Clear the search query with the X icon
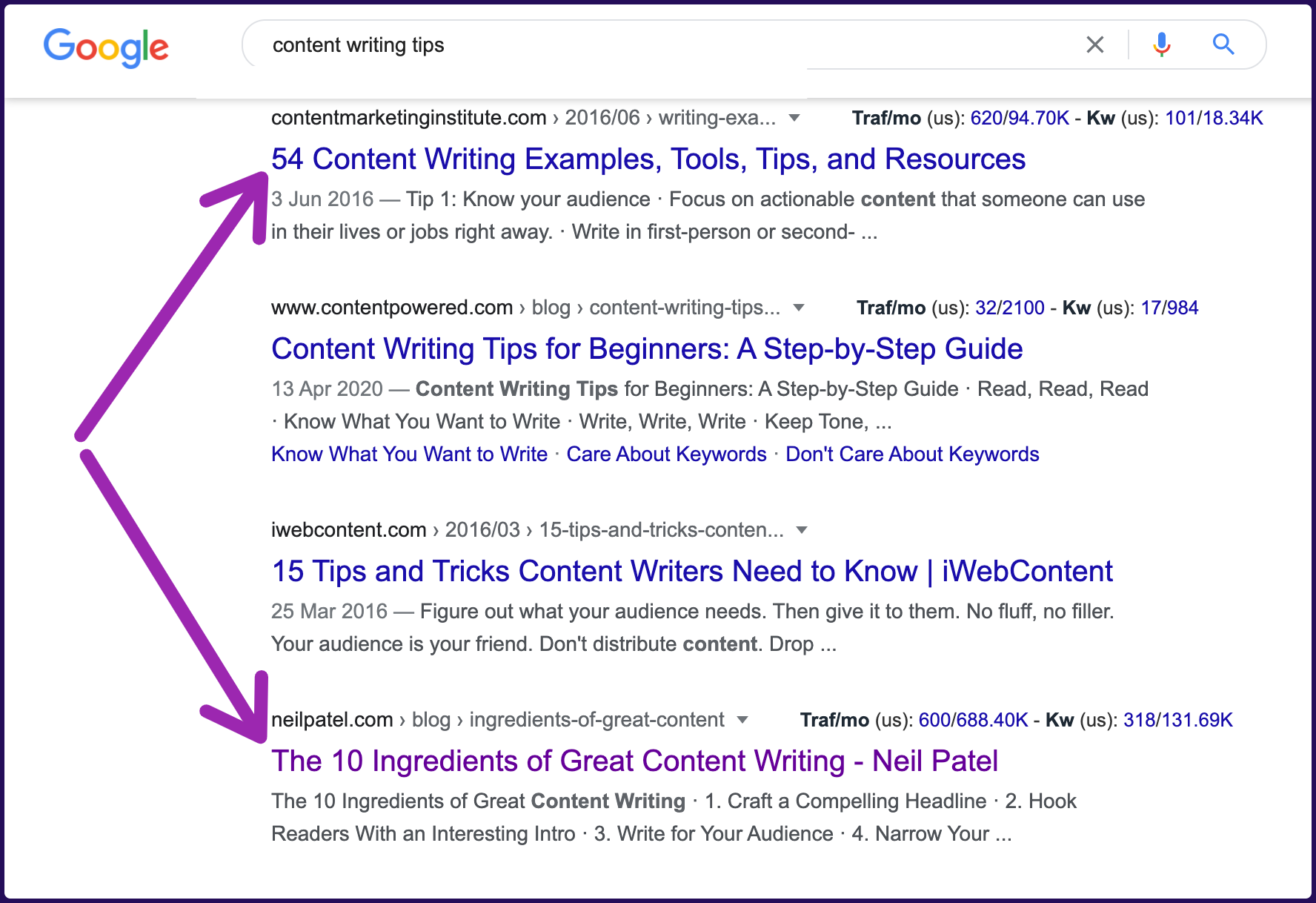 (x=1094, y=45)
